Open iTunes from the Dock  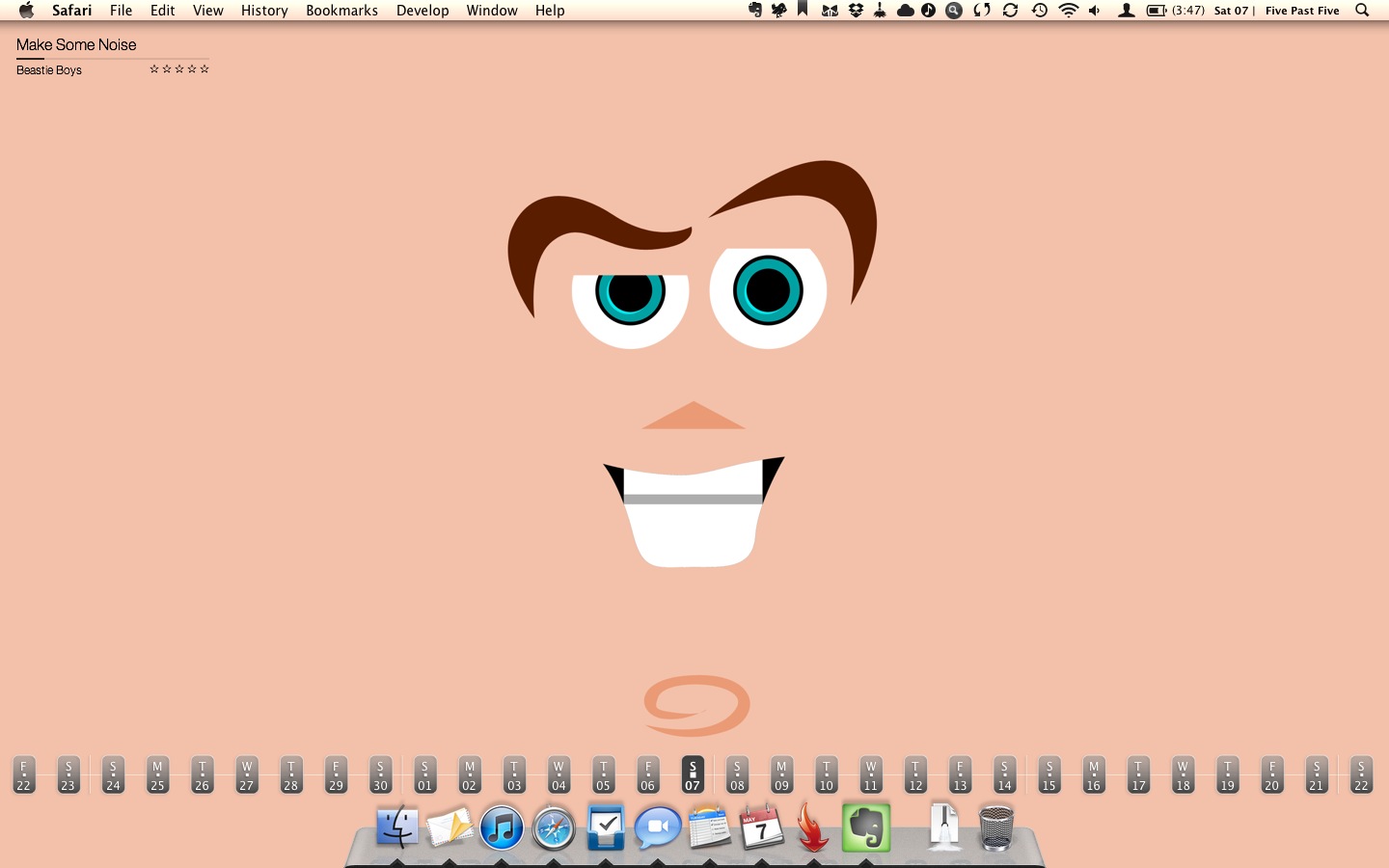tap(502, 827)
